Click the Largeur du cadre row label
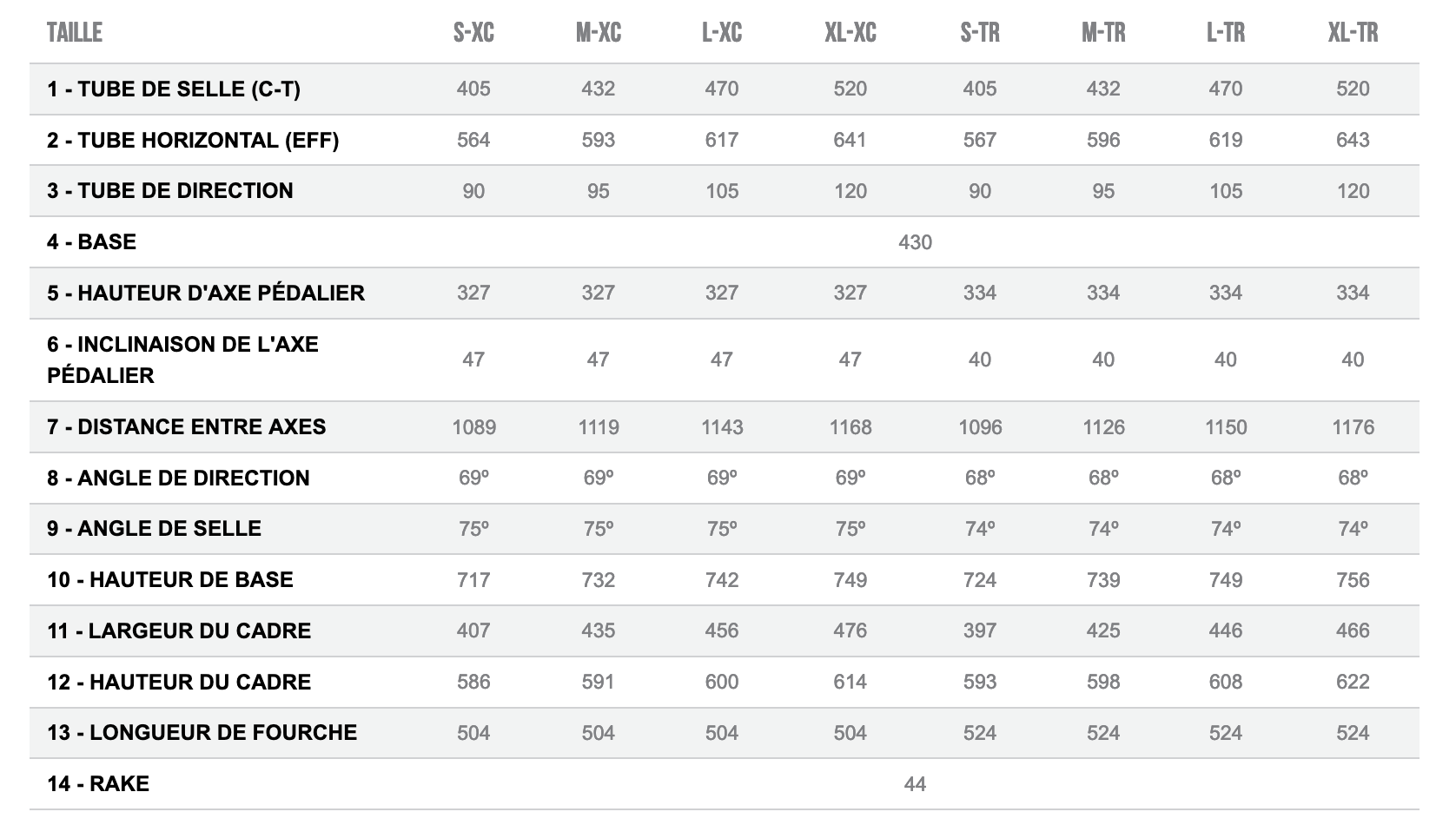1456x825 pixels. coord(179,631)
